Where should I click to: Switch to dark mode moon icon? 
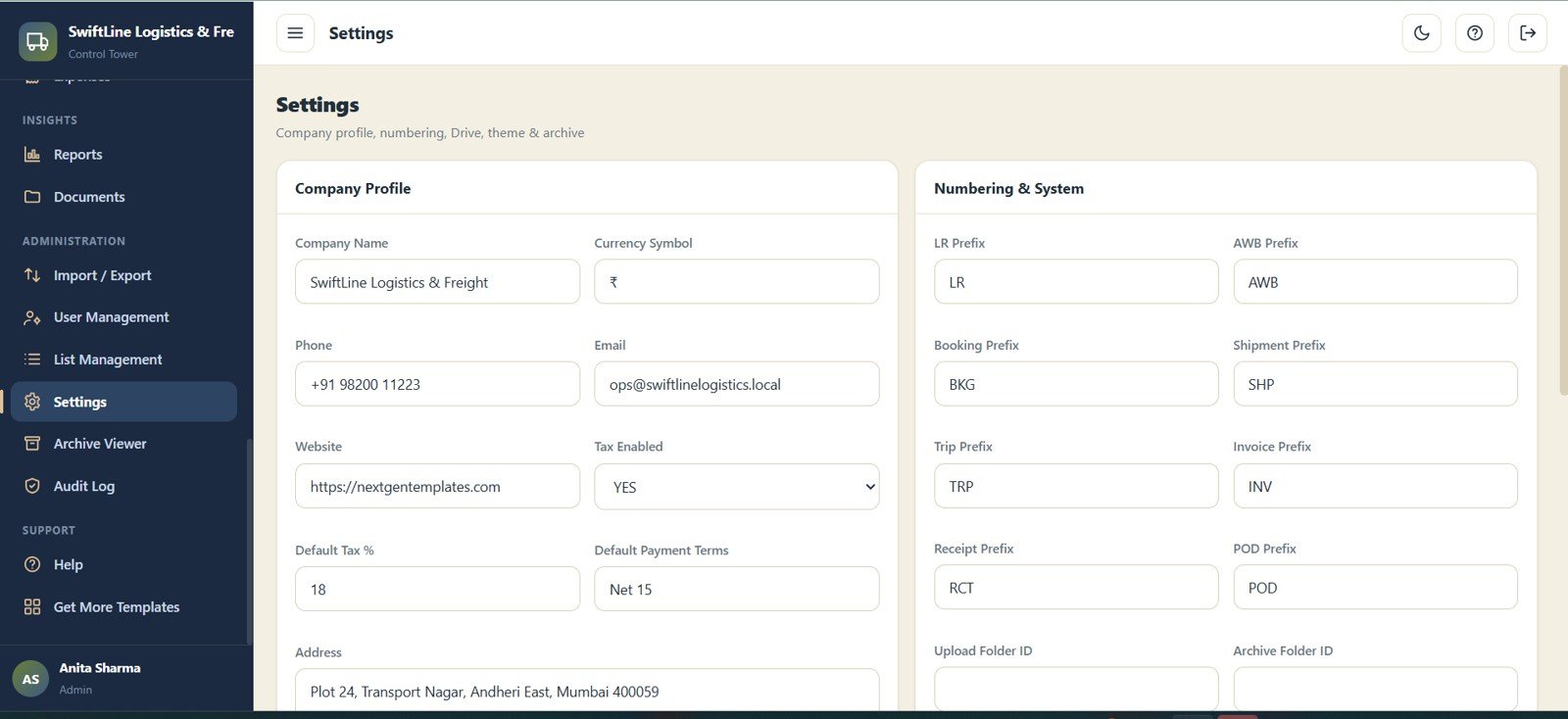[x=1422, y=33]
